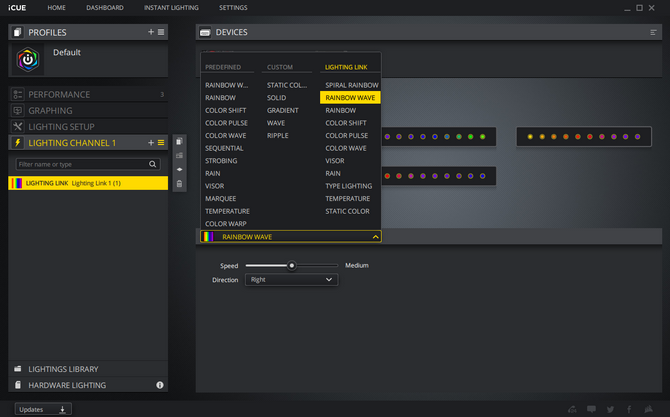The height and width of the screenshot is (417, 670).
Task: Select the lower red-to-blue LED strip
Action: [438, 176]
